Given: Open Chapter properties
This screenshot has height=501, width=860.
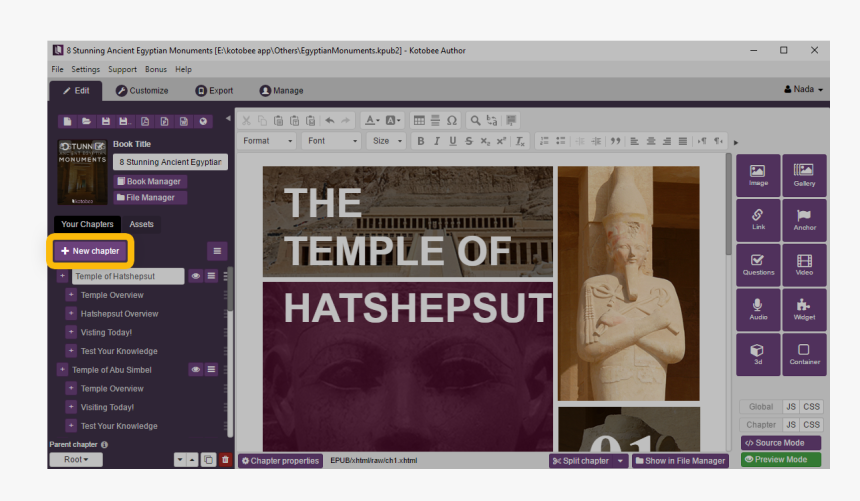Looking at the screenshot, I should click(x=280, y=461).
